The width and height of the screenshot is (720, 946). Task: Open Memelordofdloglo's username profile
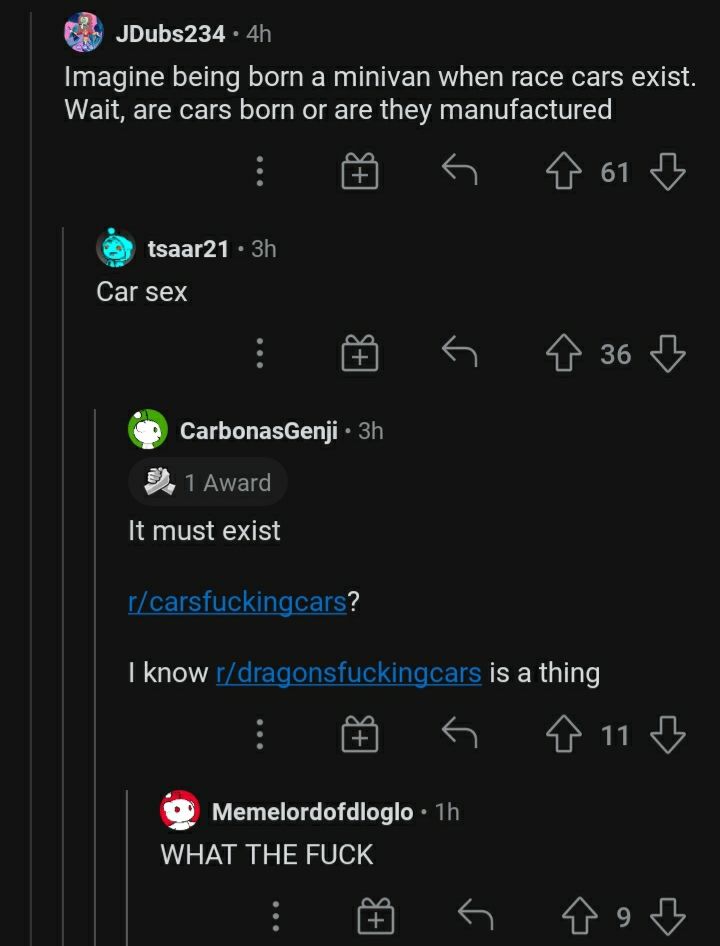point(312,811)
